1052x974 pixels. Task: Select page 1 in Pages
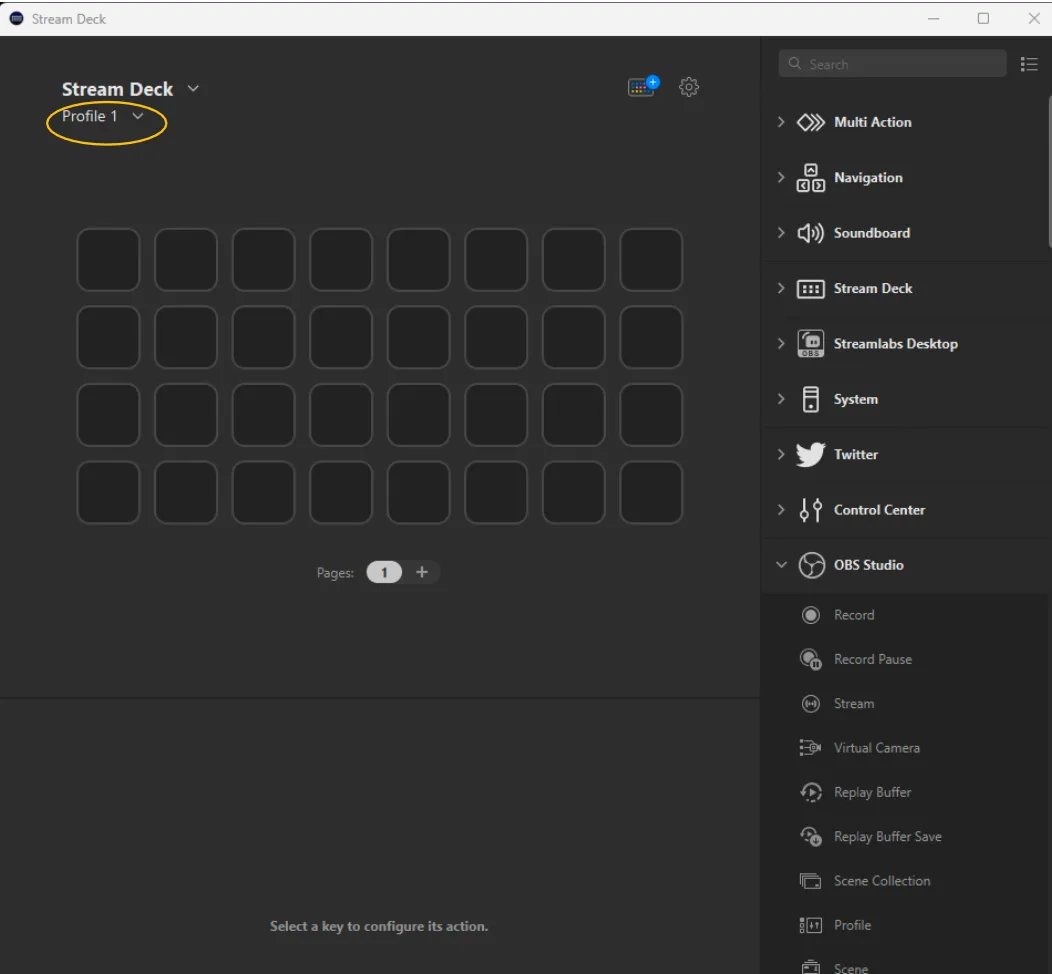(x=384, y=572)
